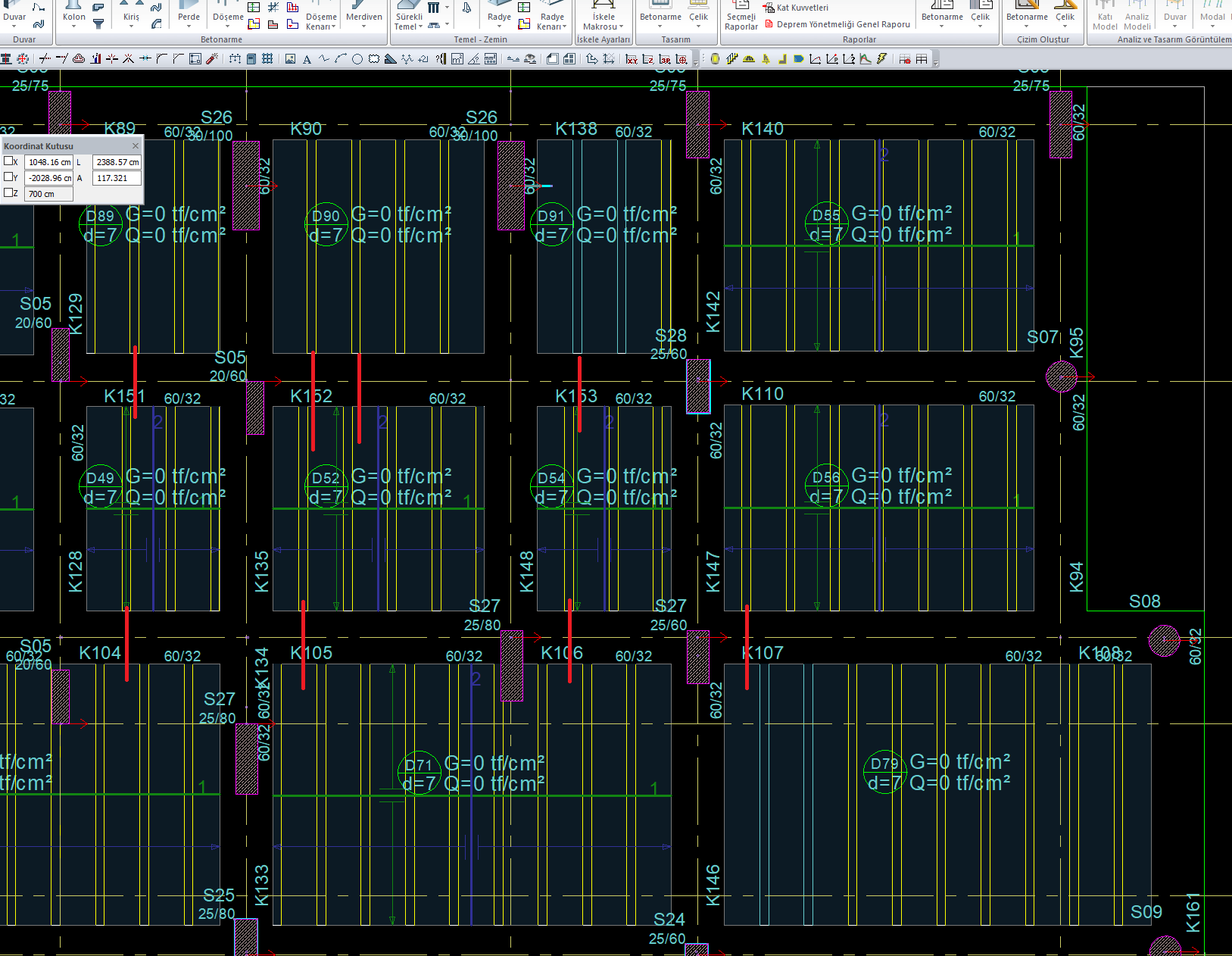
Task: Click the L length input field
Action: (x=117, y=162)
